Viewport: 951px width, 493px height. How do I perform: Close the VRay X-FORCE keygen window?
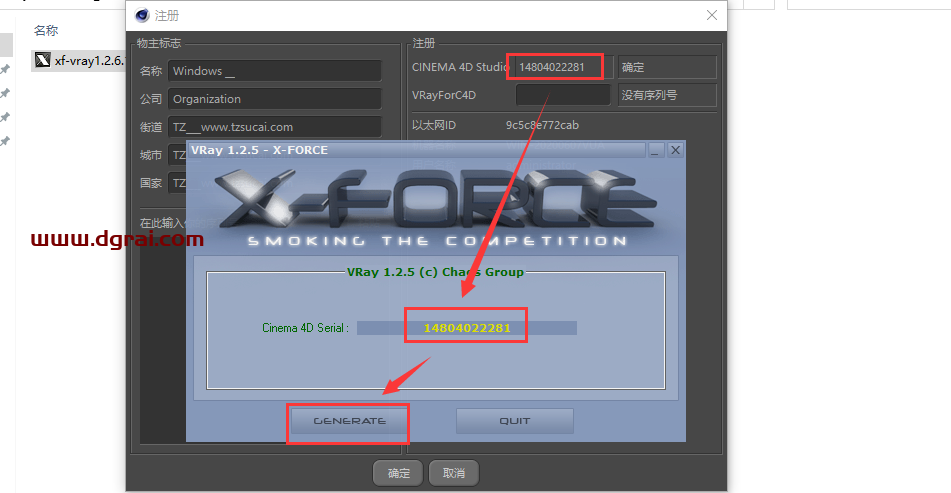pyautogui.click(x=675, y=150)
